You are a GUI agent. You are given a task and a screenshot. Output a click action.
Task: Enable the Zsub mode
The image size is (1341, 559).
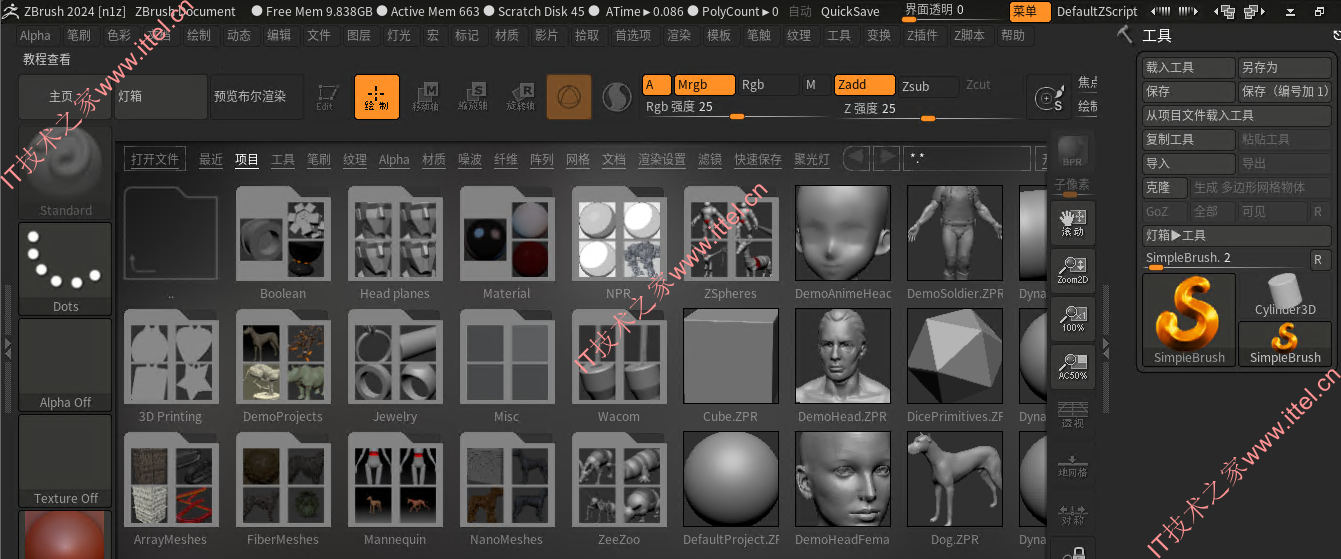pyautogui.click(x=927, y=85)
